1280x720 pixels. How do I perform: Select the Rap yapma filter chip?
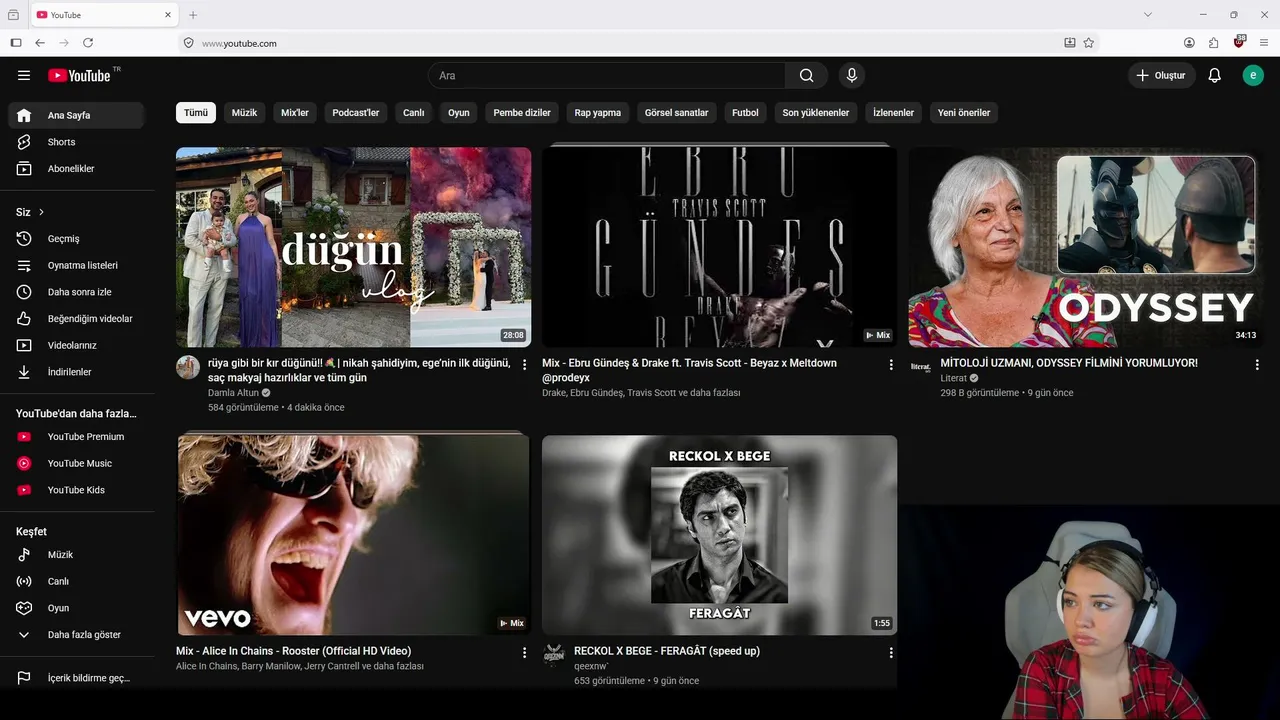(x=598, y=113)
